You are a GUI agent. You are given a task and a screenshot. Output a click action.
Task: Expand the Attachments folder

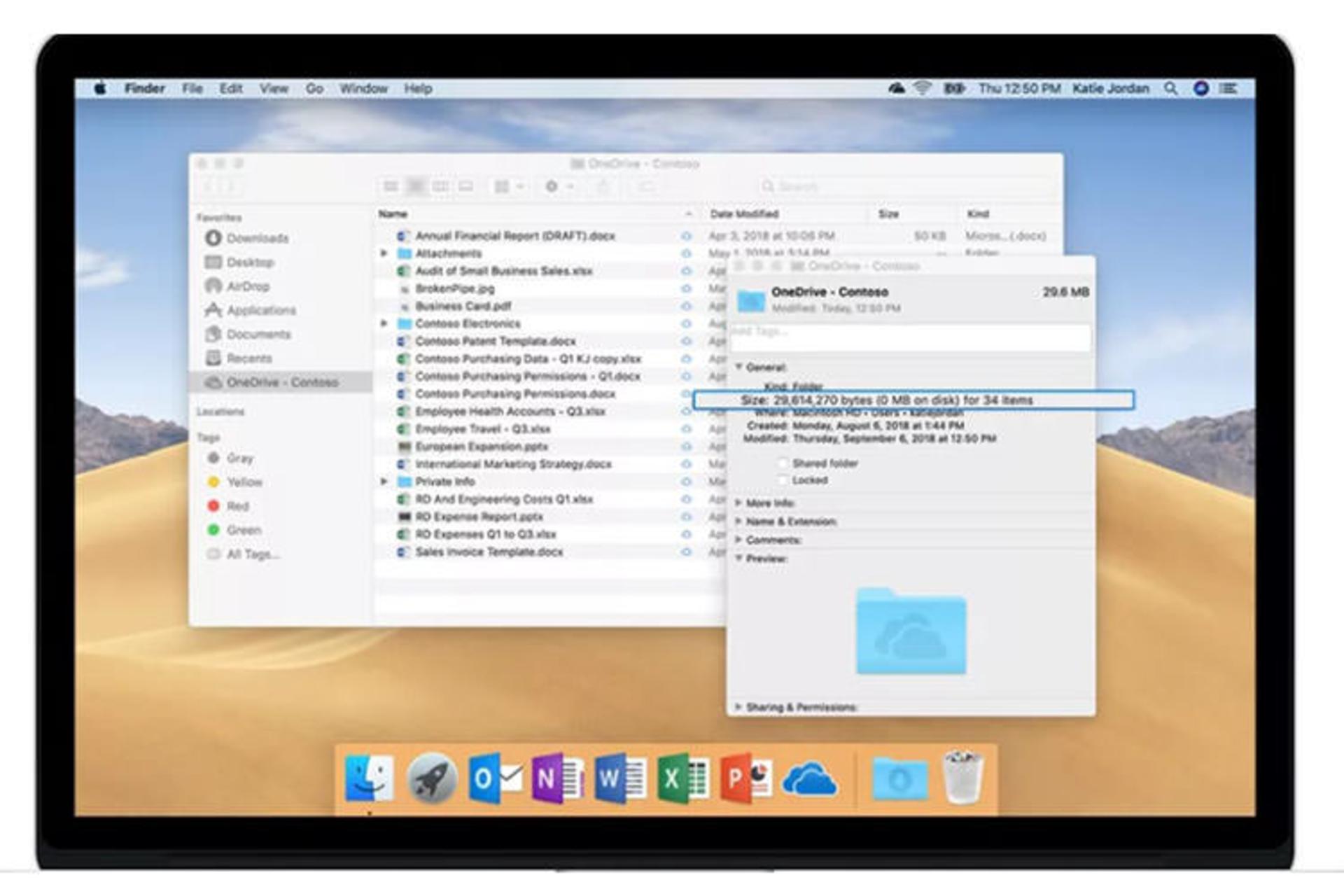[x=384, y=253]
